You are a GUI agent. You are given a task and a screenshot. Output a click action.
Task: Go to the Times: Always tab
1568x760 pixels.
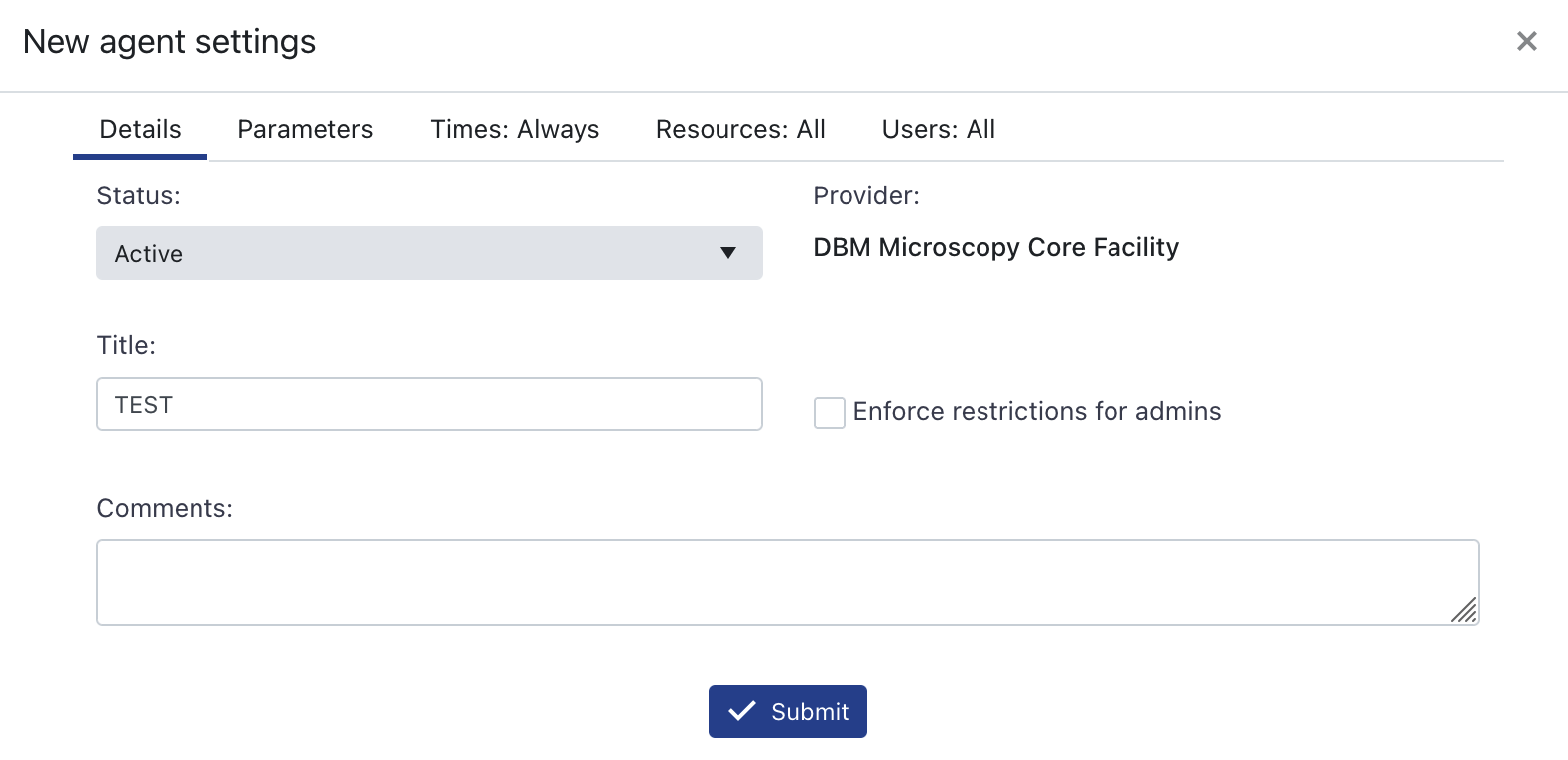[514, 130]
